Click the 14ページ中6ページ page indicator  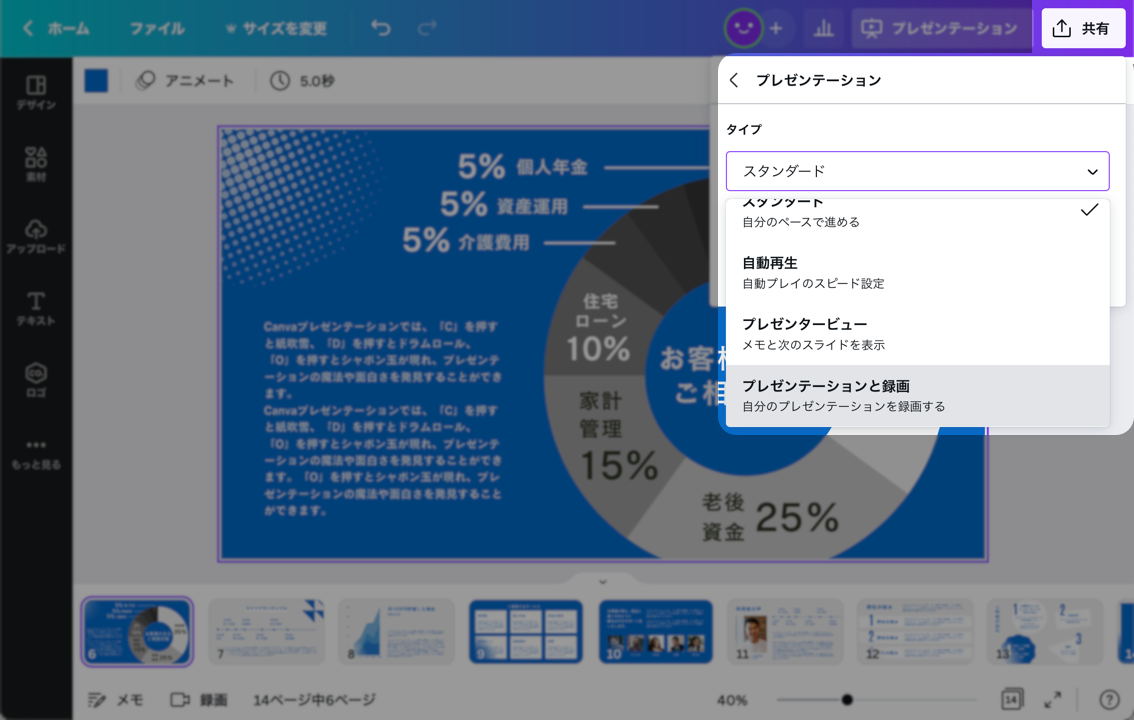click(x=314, y=700)
